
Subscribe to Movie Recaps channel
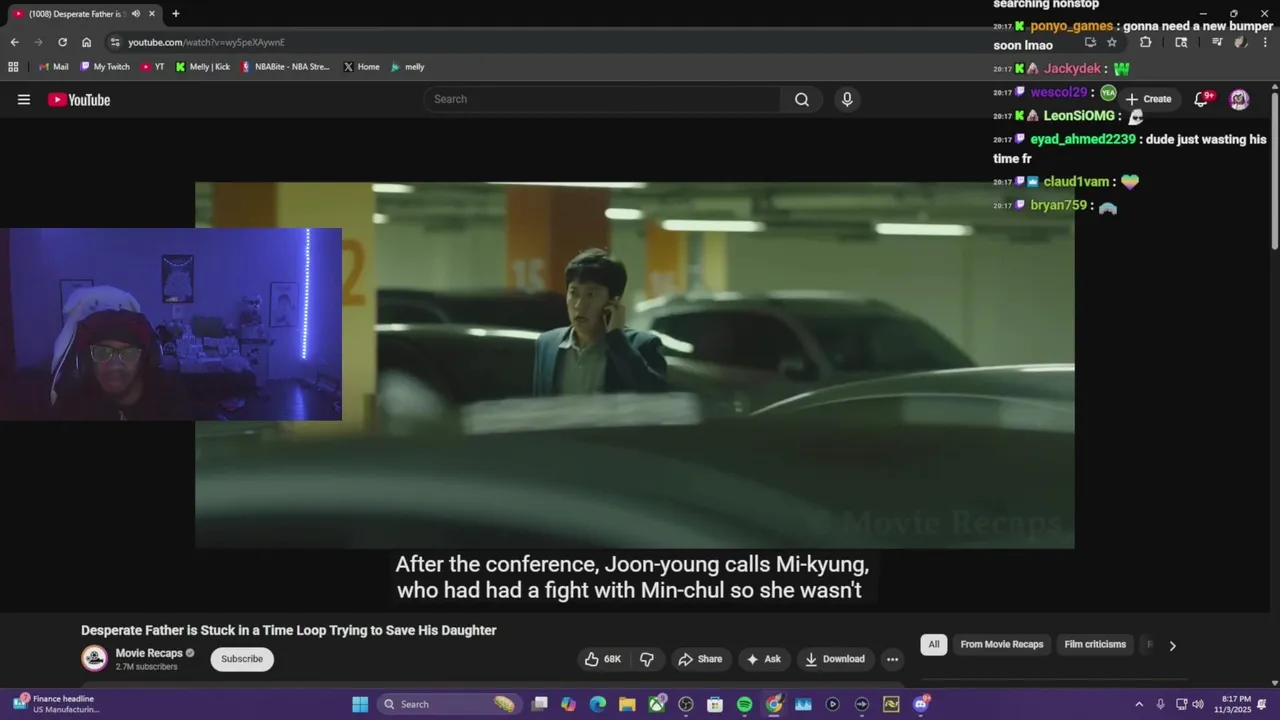click(x=242, y=659)
